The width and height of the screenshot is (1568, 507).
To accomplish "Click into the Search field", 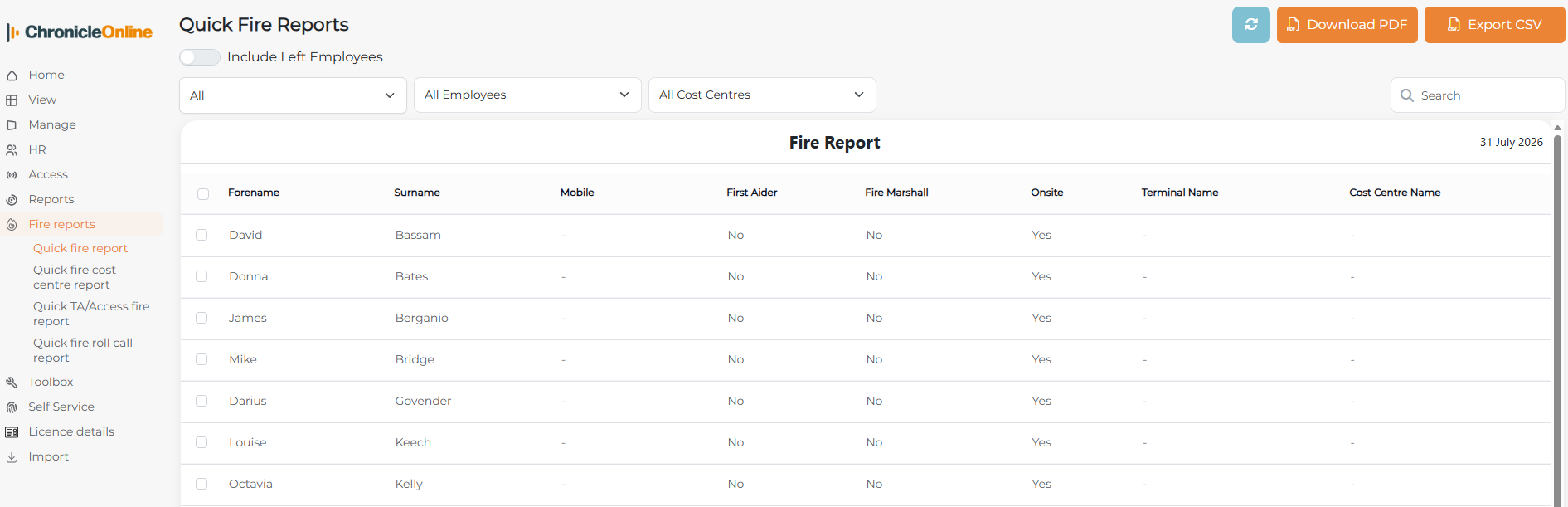I will (1478, 95).
